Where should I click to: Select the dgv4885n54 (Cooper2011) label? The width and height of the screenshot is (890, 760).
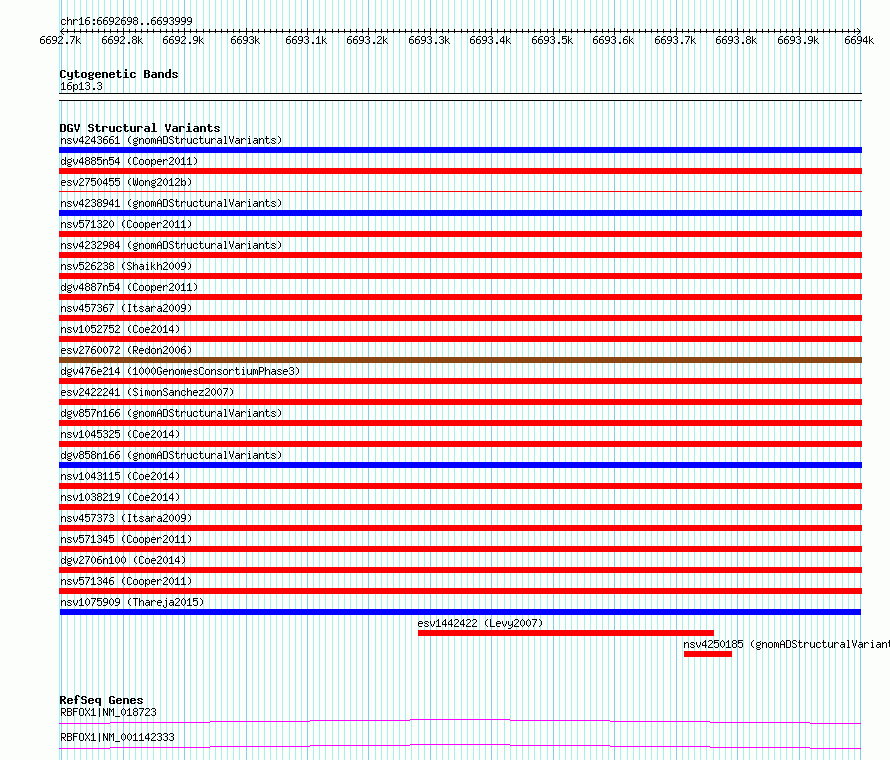(129, 161)
